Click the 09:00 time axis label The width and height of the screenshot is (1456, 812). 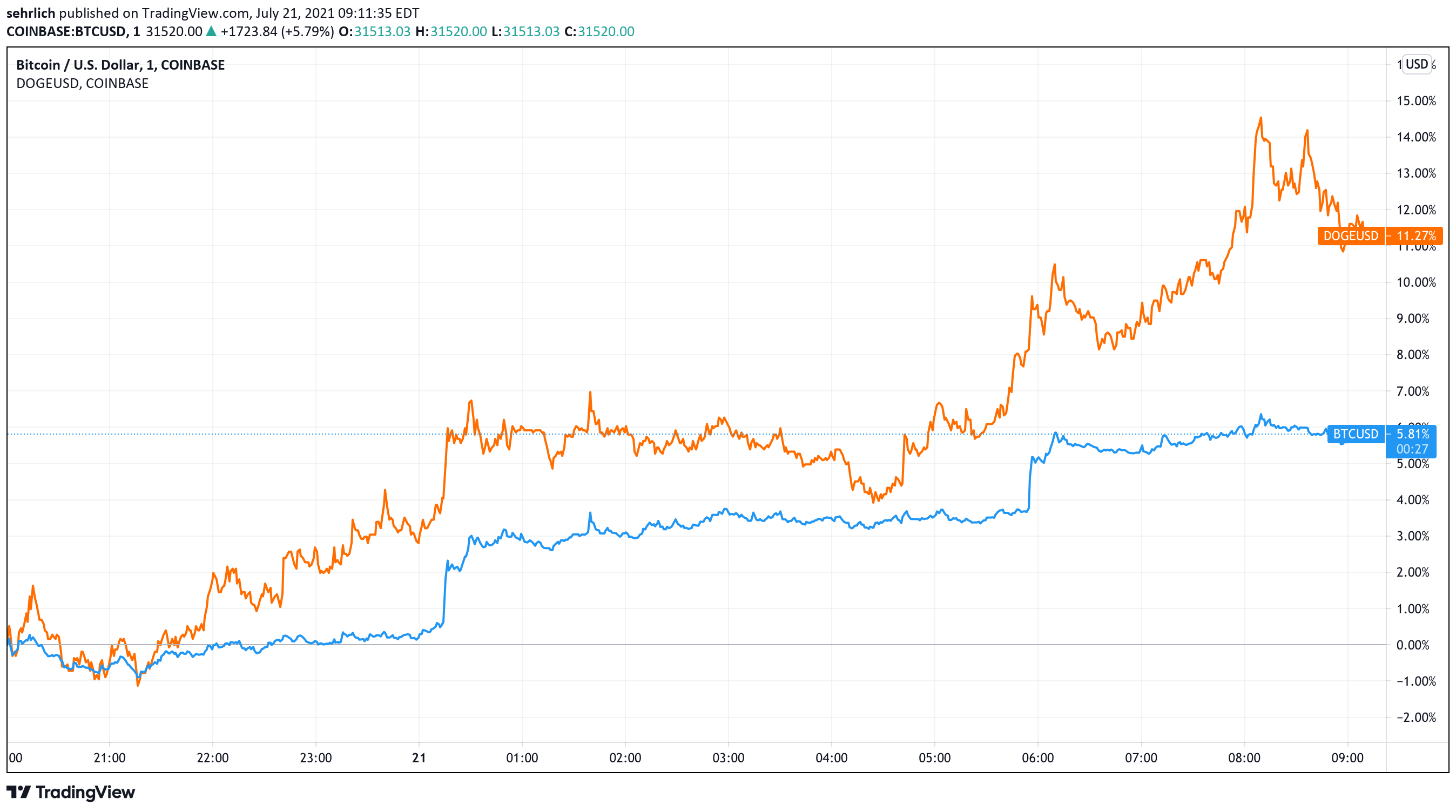[x=1347, y=758]
